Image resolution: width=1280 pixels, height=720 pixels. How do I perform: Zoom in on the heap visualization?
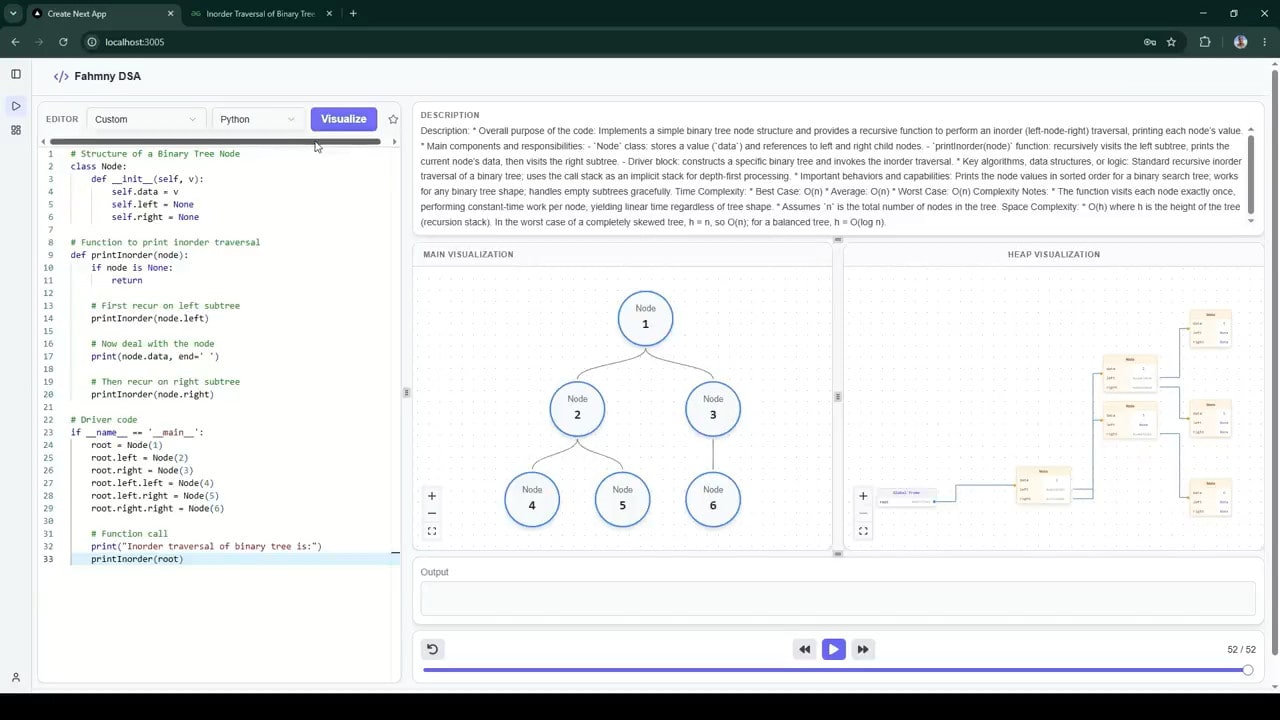pyautogui.click(x=863, y=496)
